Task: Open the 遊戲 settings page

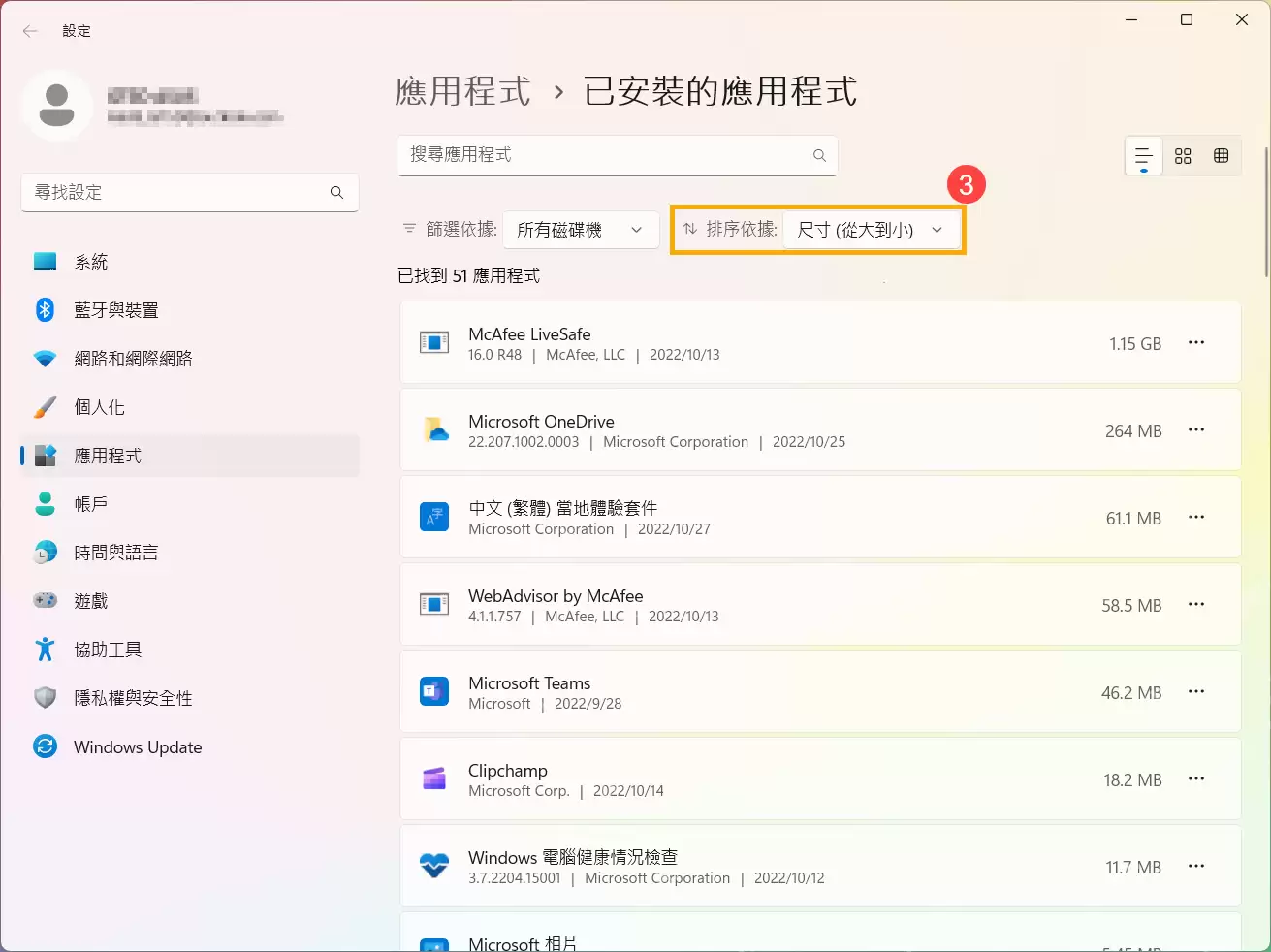Action: (190, 601)
